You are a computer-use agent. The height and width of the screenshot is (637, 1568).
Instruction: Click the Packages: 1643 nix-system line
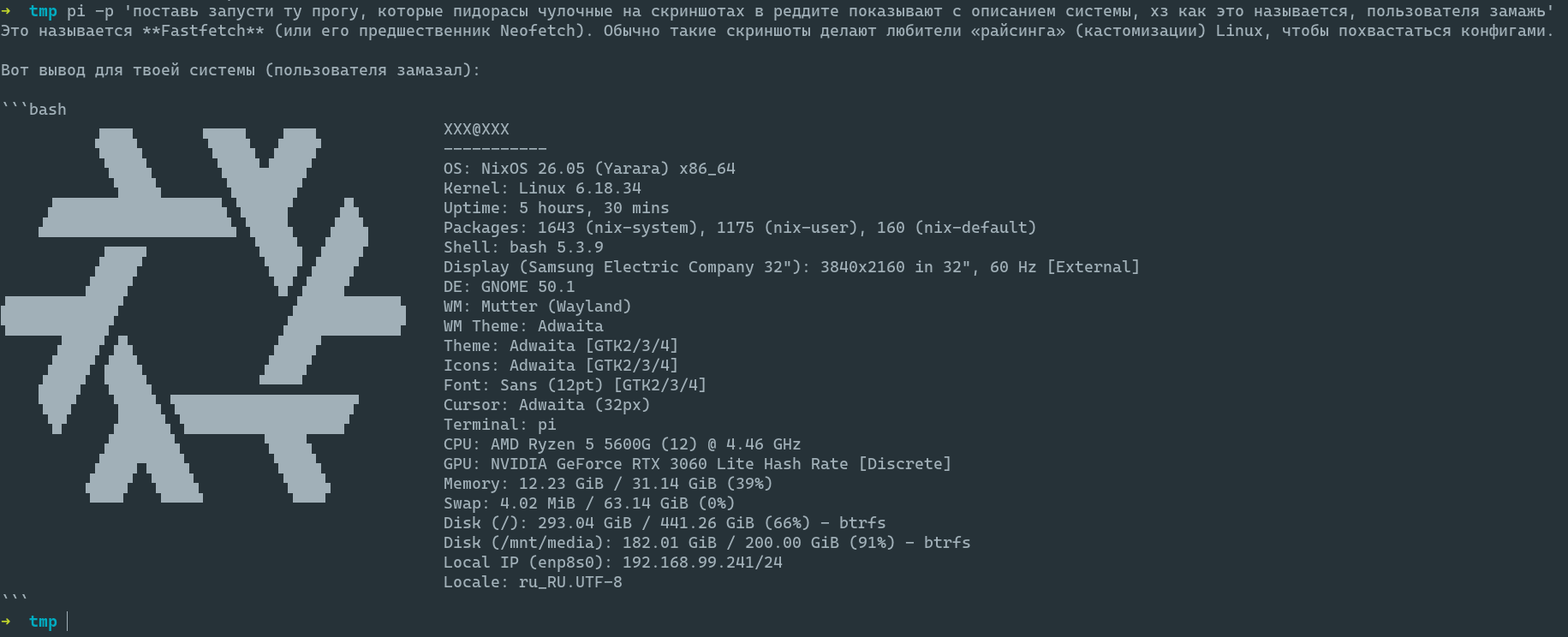pos(740,228)
